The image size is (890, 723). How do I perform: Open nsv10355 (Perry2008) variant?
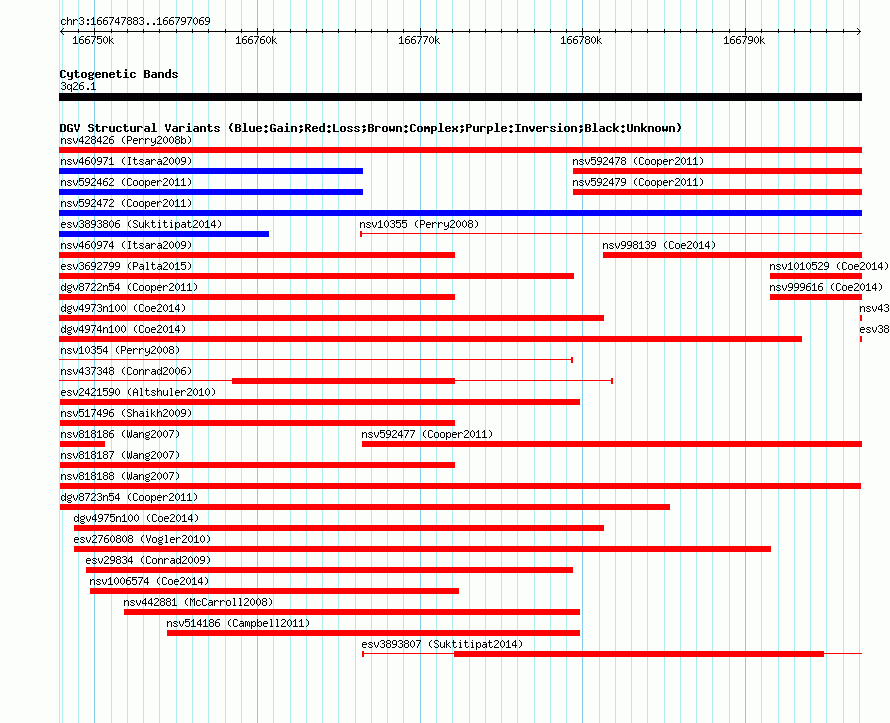point(419,224)
